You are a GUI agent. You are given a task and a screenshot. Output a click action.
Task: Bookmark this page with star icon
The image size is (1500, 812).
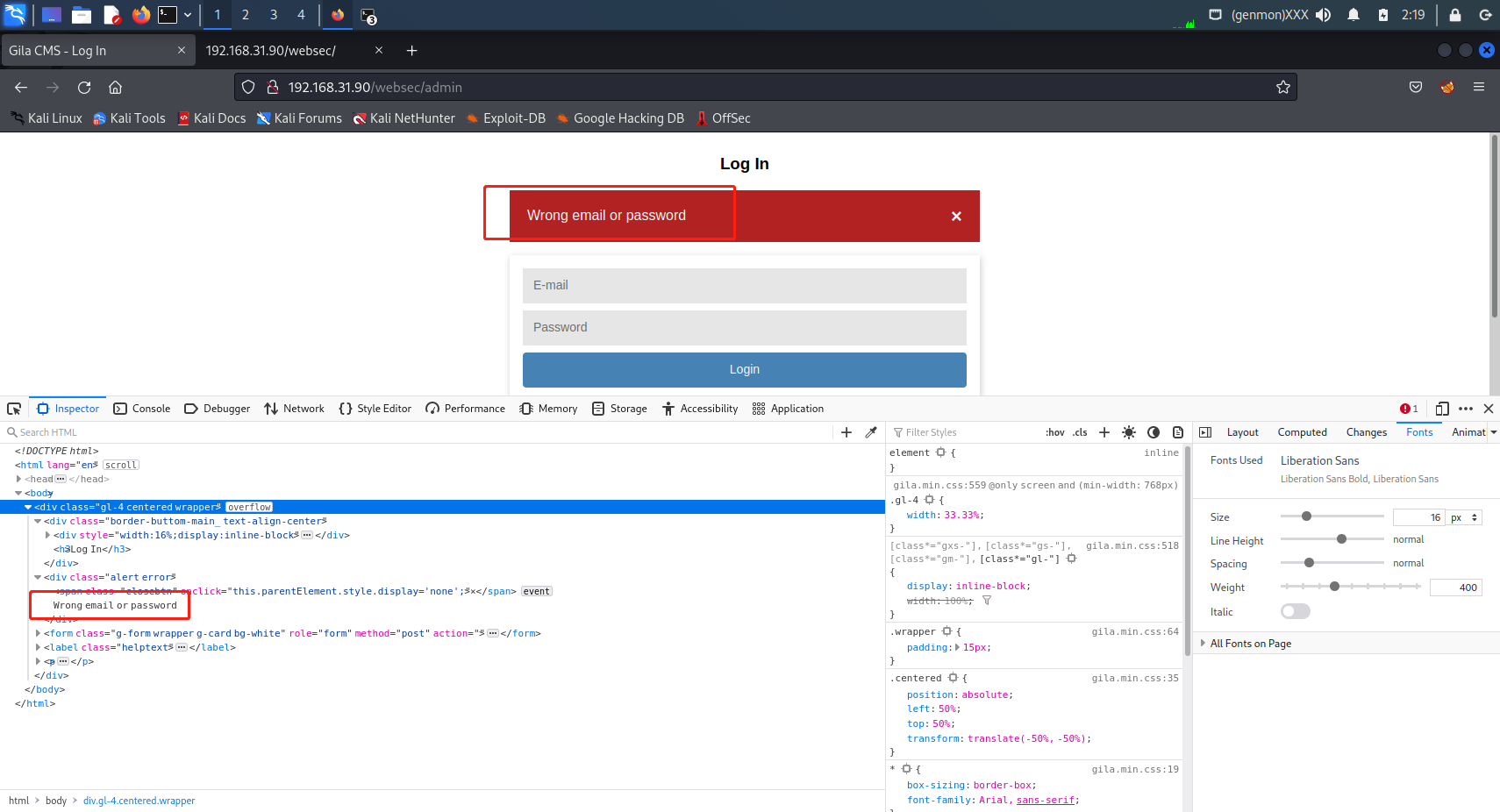click(x=1282, y=87)
